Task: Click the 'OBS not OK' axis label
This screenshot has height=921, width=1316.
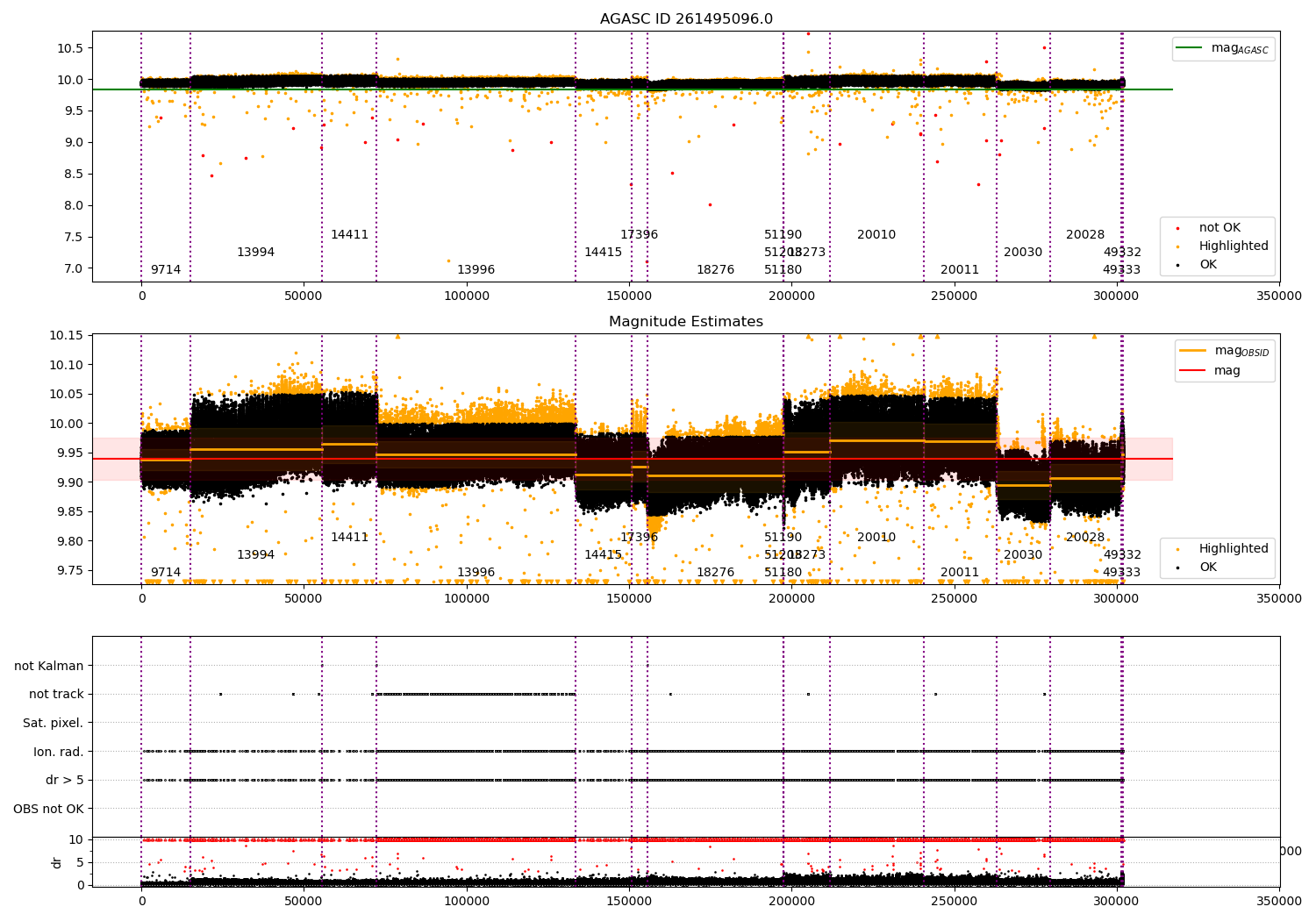Action: (49, 810)
